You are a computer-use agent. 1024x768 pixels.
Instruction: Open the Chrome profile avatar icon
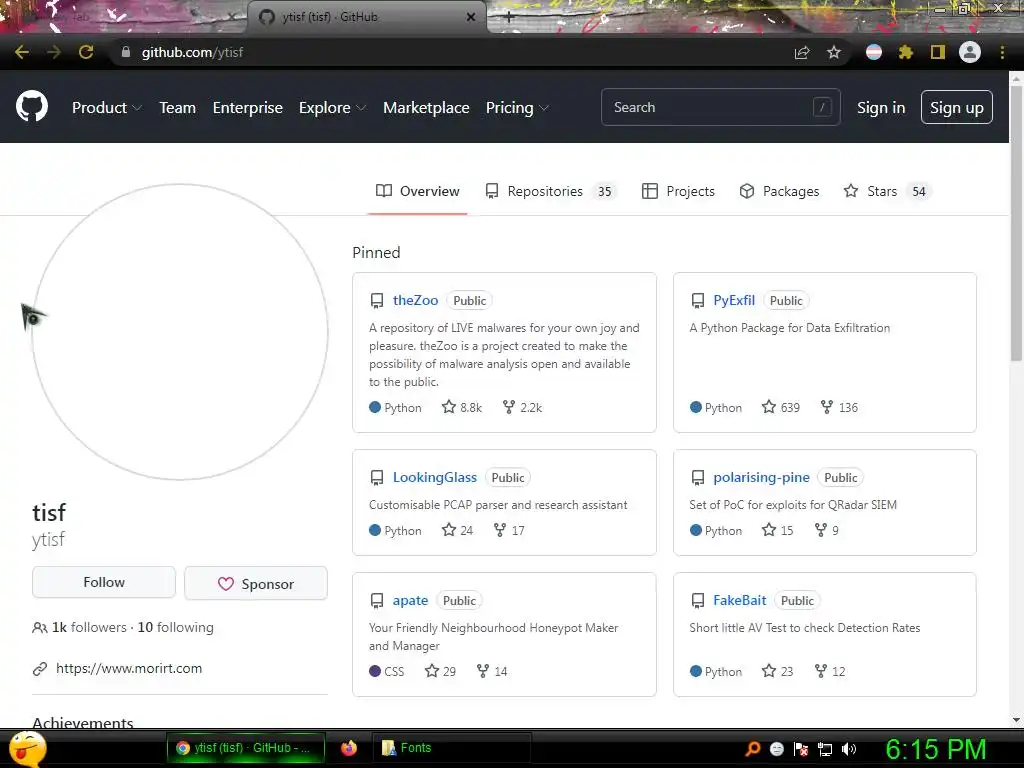(970, 52)
